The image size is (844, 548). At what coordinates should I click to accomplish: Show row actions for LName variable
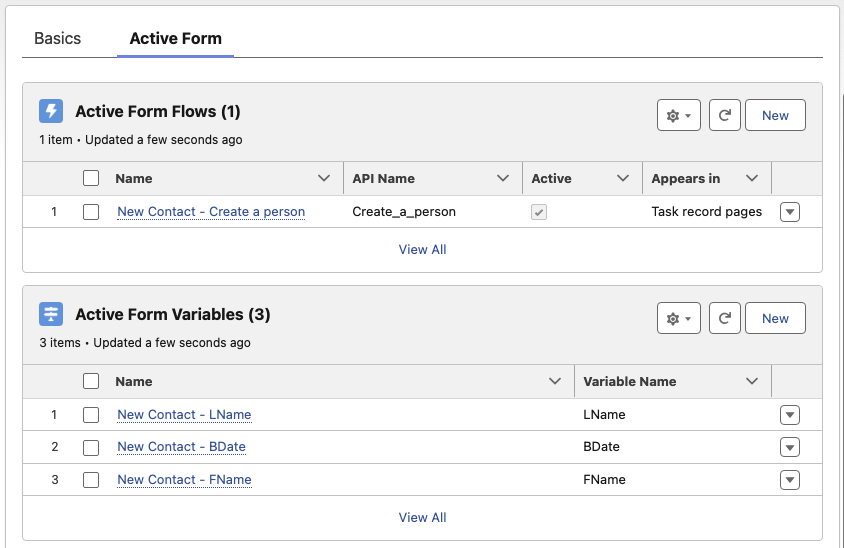pos(790,415)
